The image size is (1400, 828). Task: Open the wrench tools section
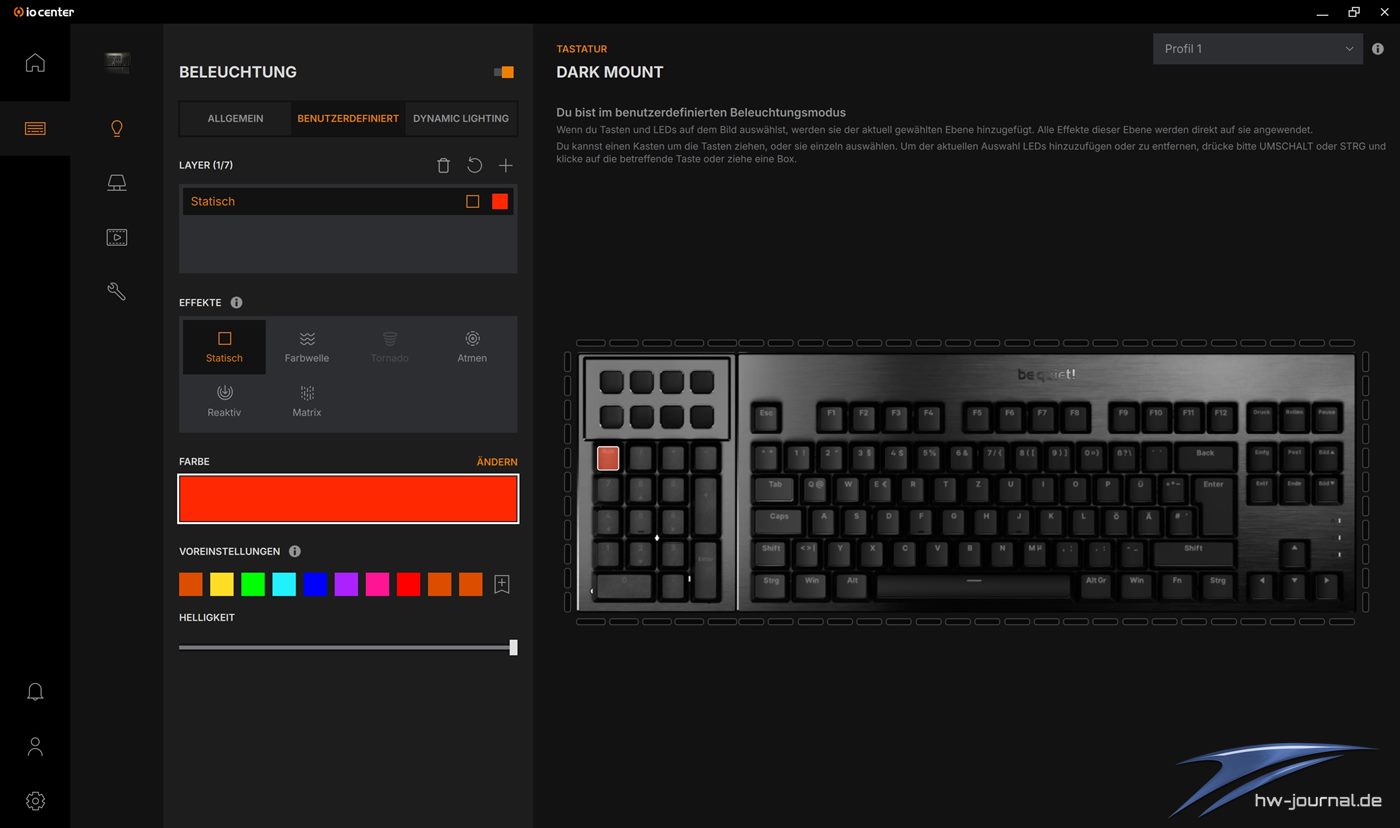(x=117, y=291)
